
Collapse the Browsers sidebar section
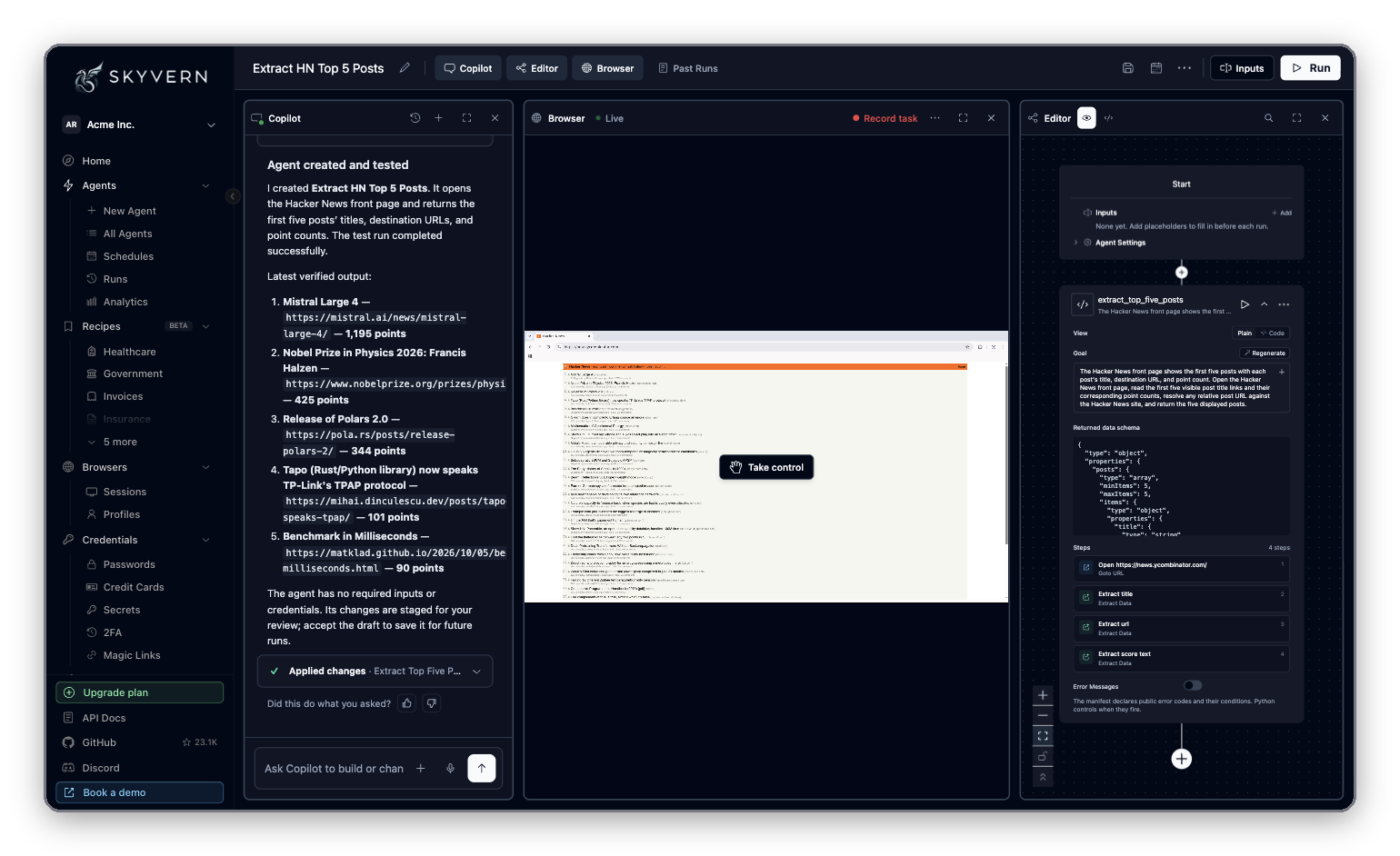[x=205, y=467]
